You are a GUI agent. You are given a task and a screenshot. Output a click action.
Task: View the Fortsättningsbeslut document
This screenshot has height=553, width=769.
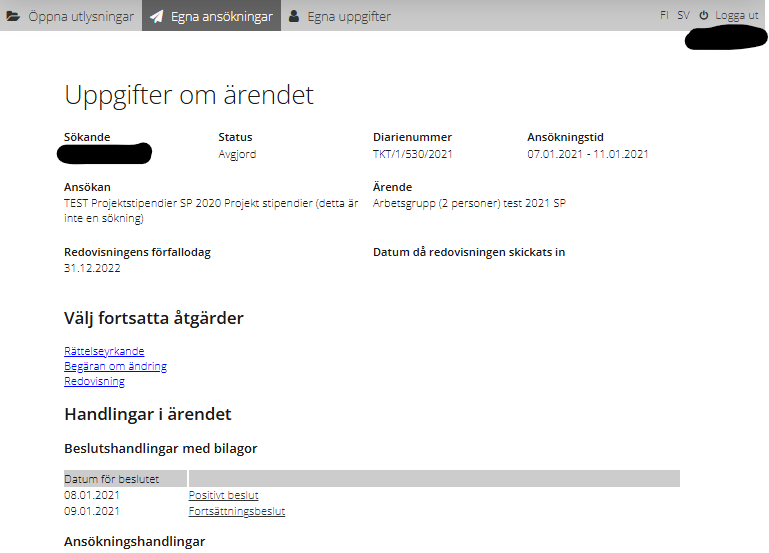[236, 511]
